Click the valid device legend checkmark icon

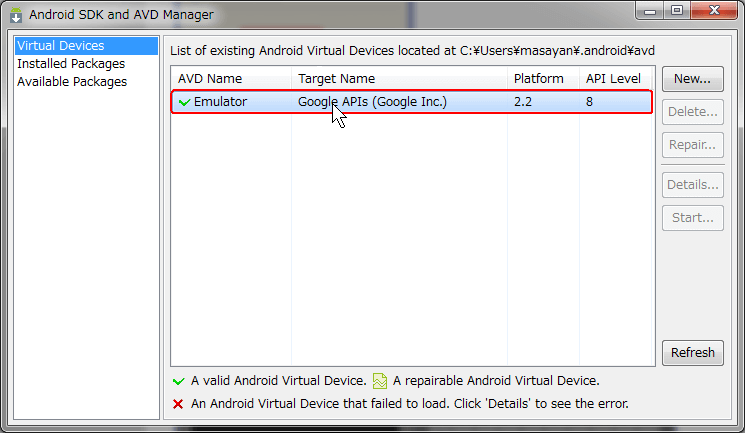pos(179,381)
